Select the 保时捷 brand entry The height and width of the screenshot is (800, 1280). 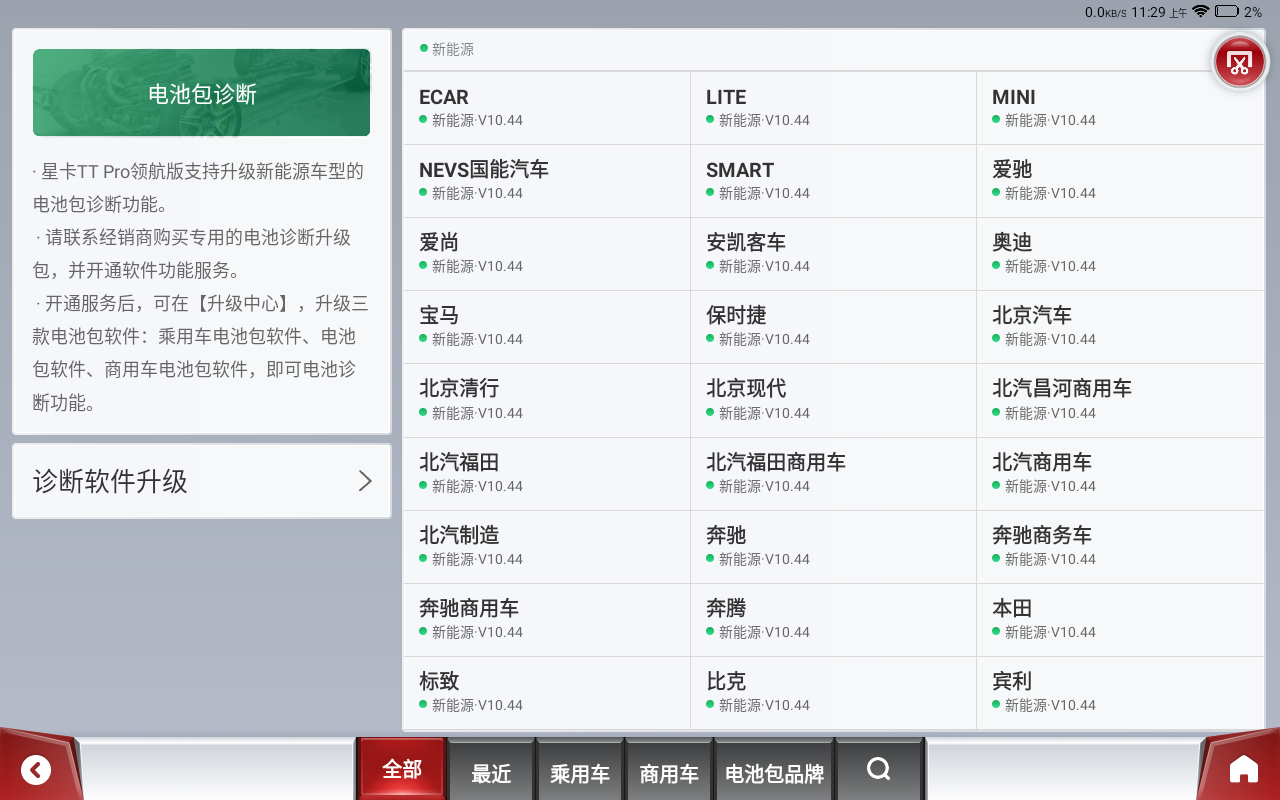(832, 326)
